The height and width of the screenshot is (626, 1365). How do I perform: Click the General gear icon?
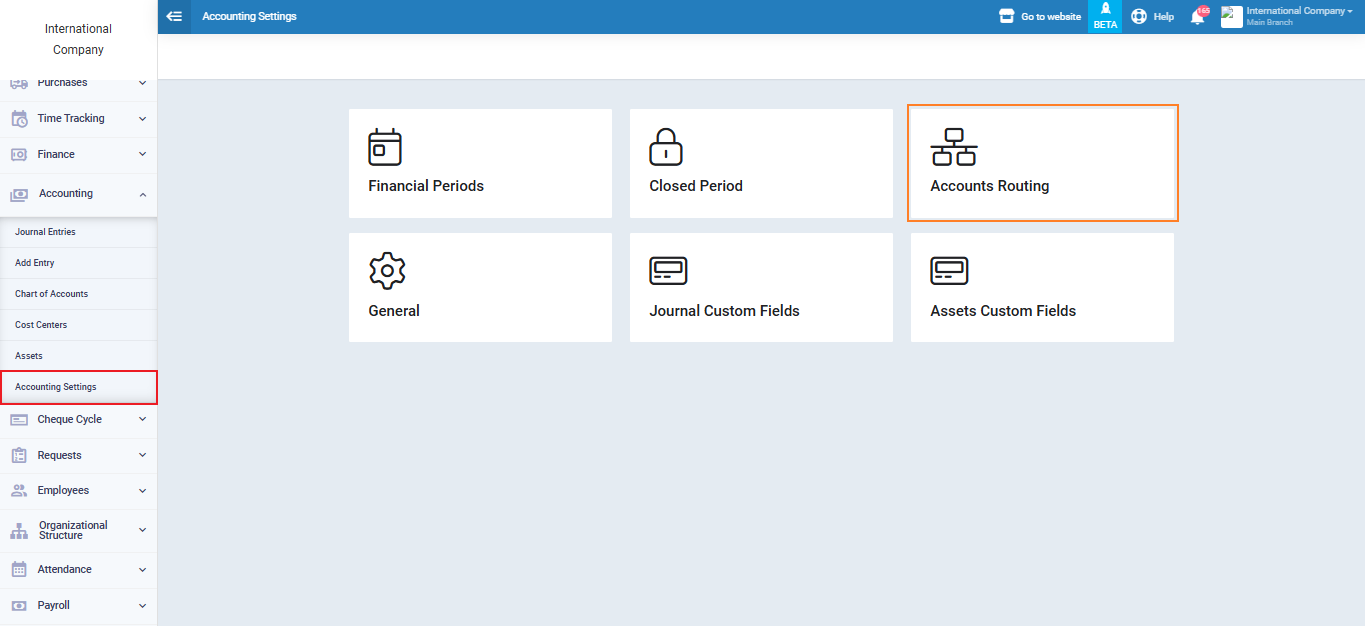[x=387, y=271]
